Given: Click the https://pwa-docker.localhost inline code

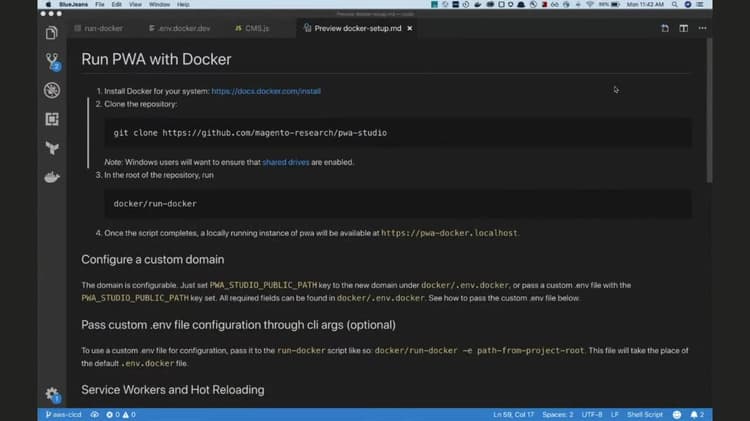Looking at the screenshot, I should (449, 233).
